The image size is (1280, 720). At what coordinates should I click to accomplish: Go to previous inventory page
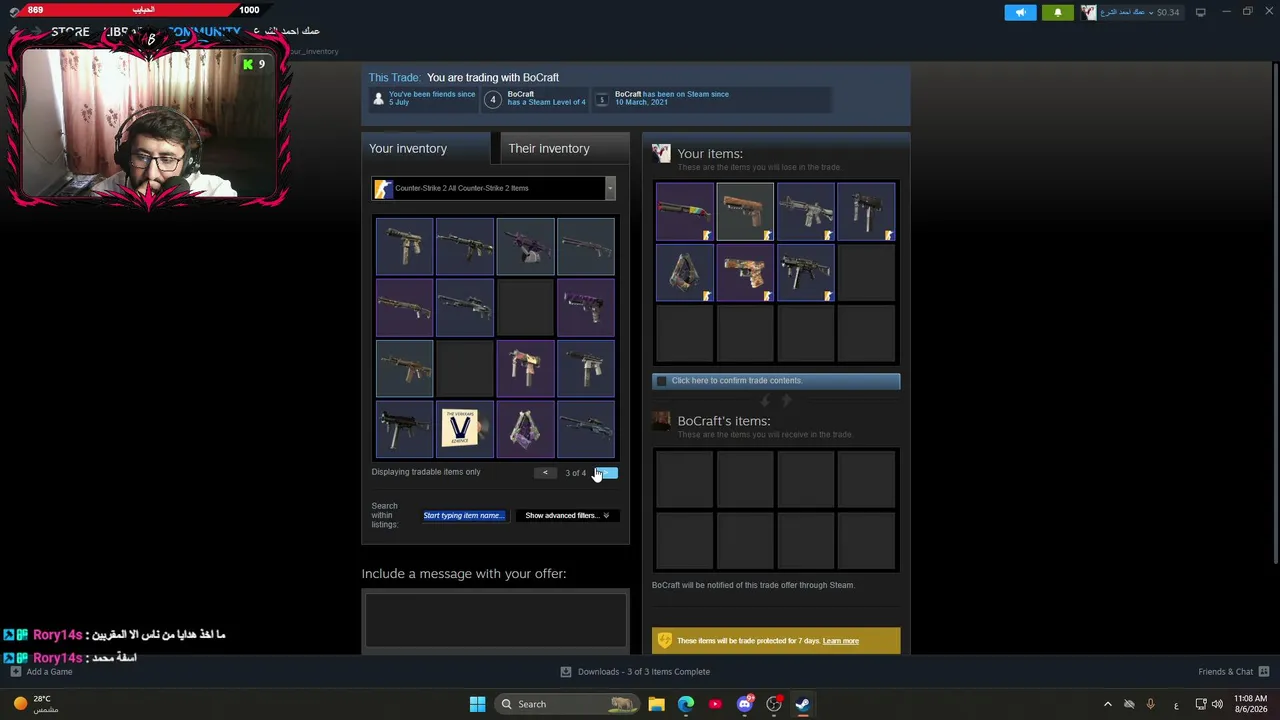point(545,473)
